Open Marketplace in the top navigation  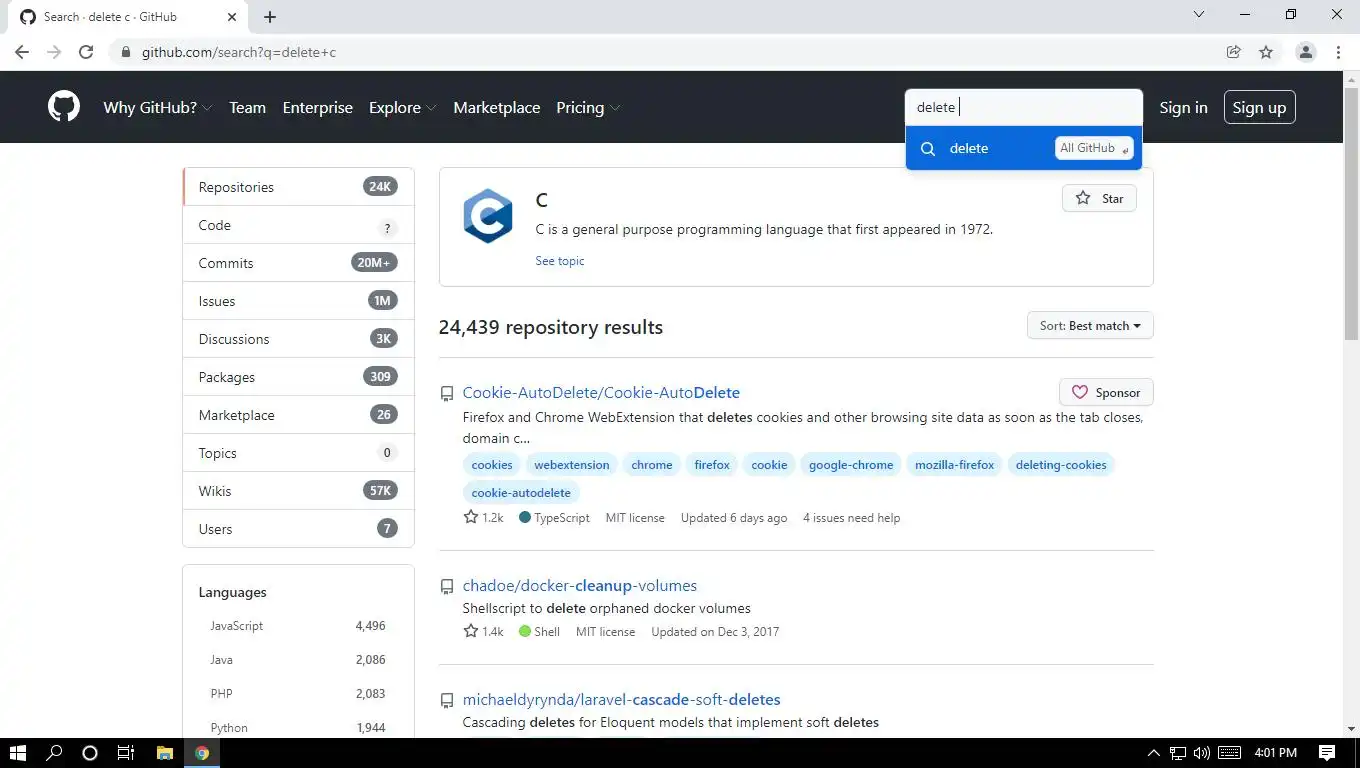click(496, 107)
